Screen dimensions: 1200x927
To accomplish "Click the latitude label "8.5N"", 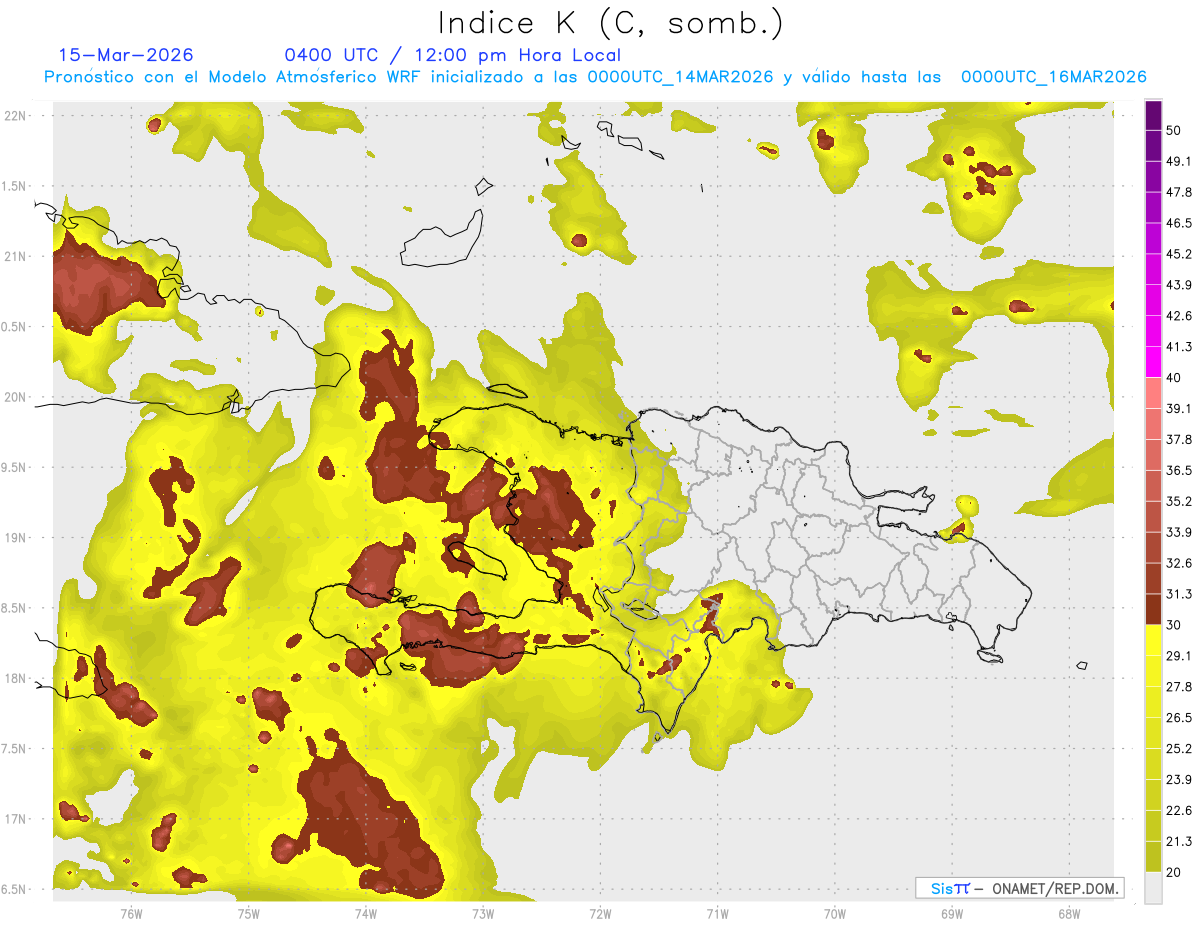I will click(x=13, y=608).
